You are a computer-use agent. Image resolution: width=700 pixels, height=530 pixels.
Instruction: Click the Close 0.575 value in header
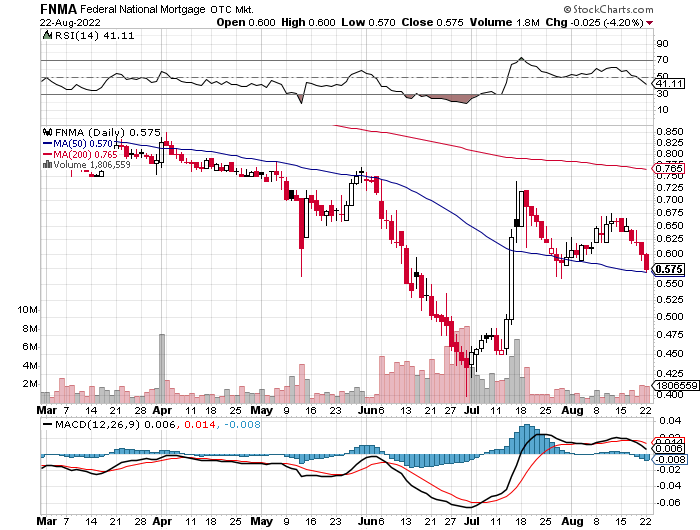(x=432, y=22)
